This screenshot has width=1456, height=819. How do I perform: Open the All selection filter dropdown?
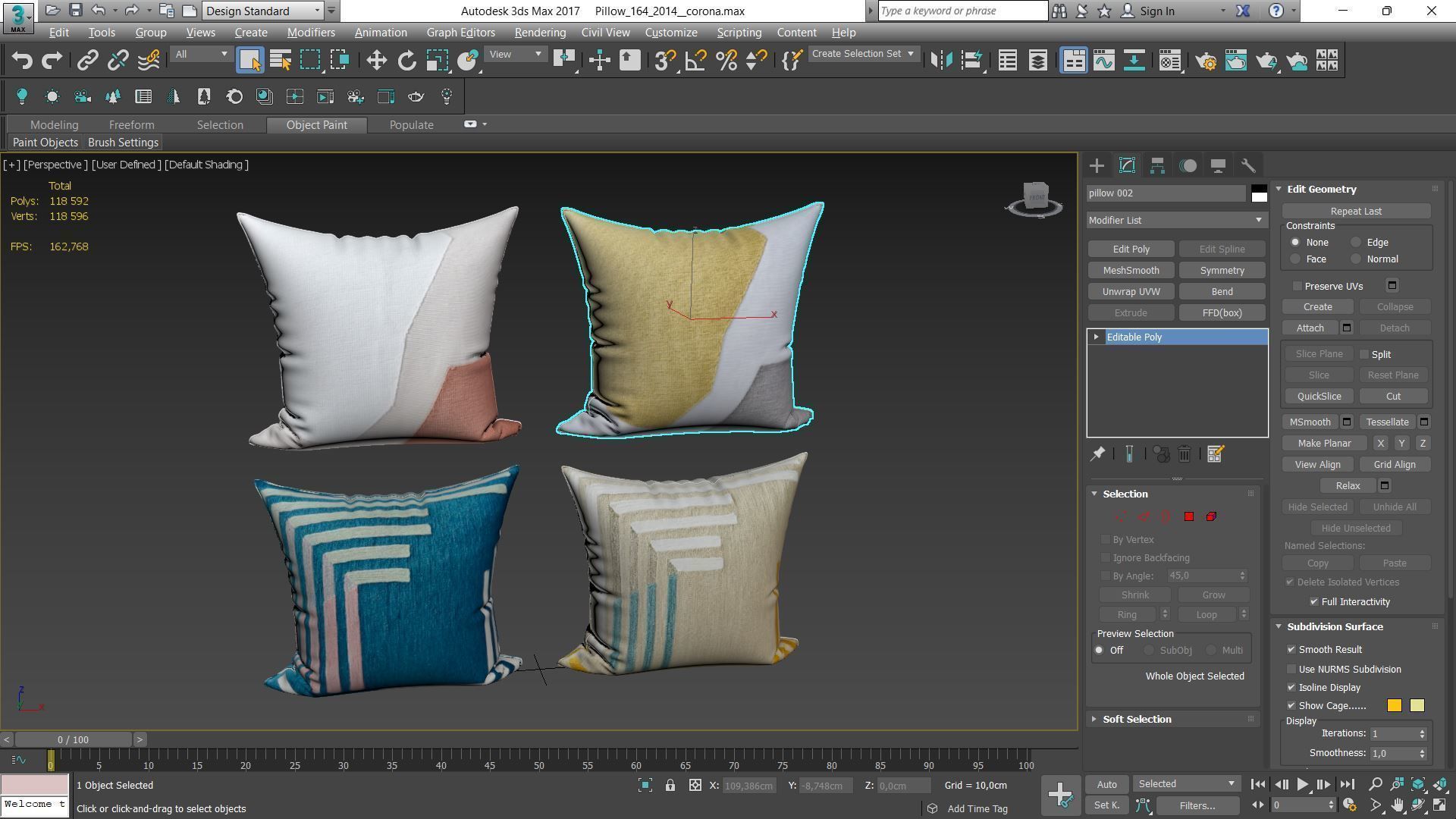tap(201, 55)
